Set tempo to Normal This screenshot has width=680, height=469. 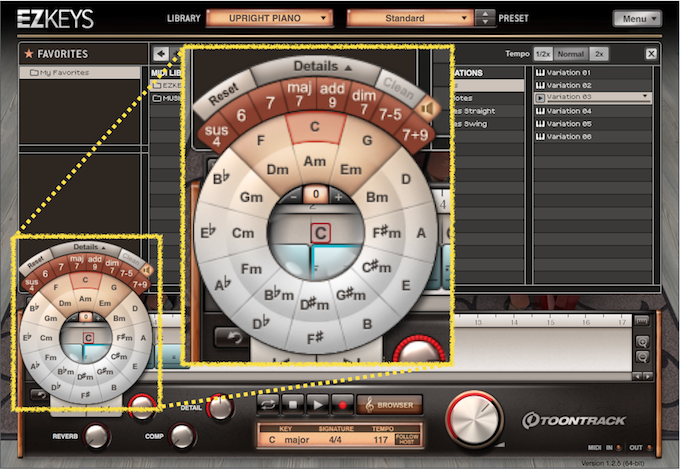571,54
